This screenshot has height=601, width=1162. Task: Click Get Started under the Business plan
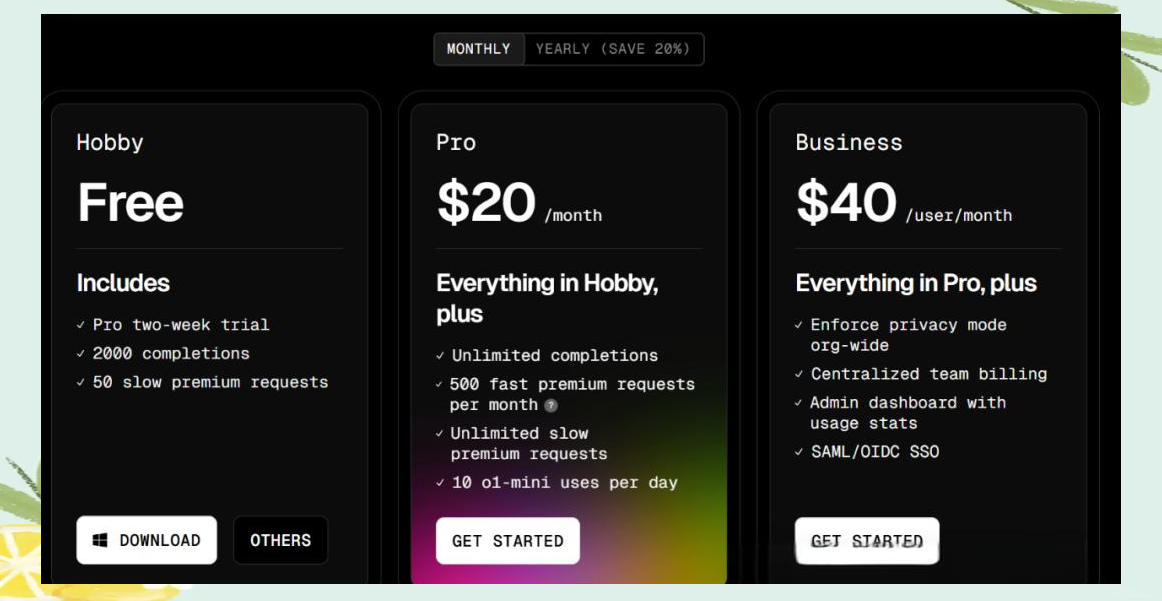coord(866,541)
